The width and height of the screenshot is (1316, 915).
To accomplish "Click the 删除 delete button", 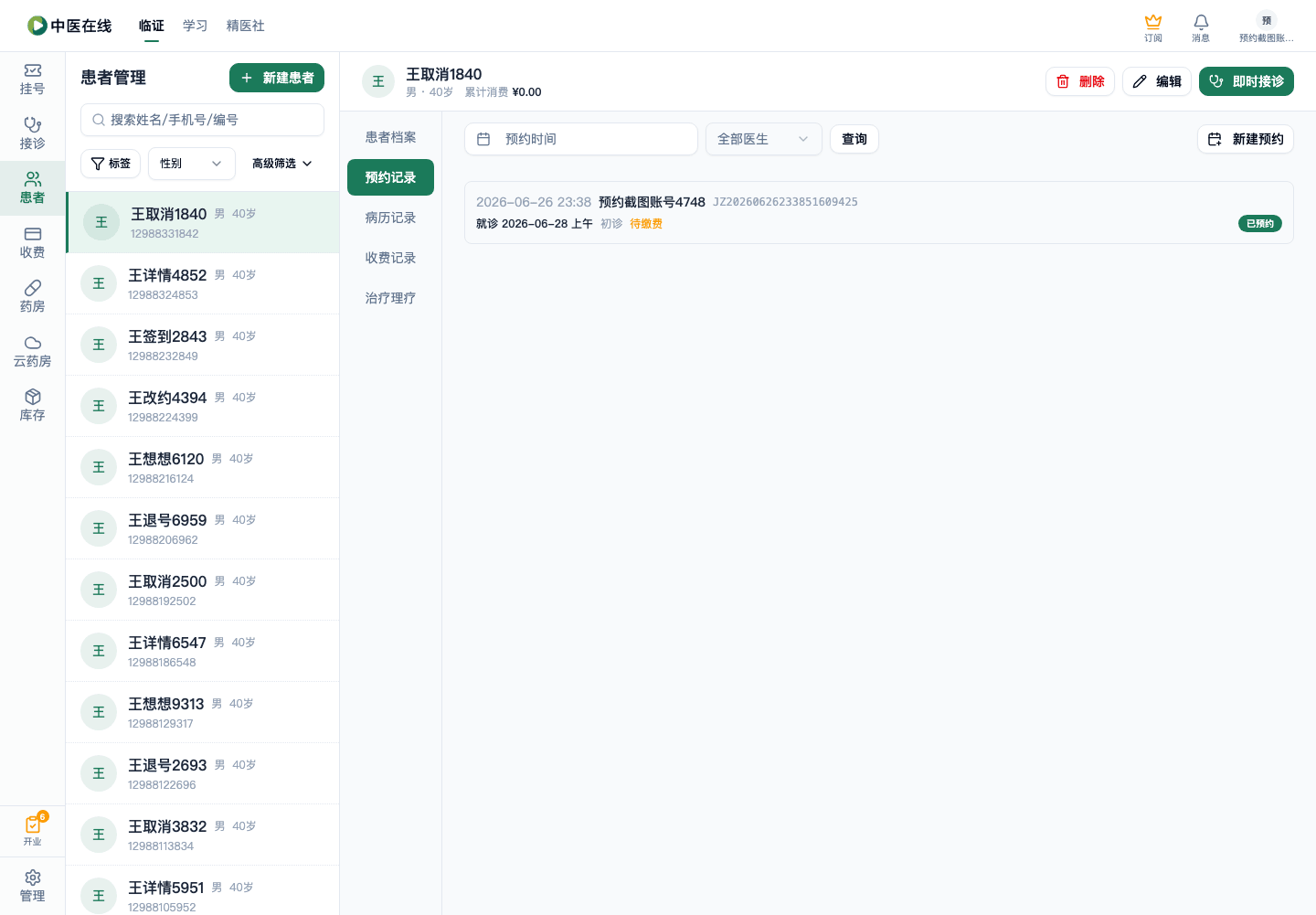I will click(x=1080, y=81).
